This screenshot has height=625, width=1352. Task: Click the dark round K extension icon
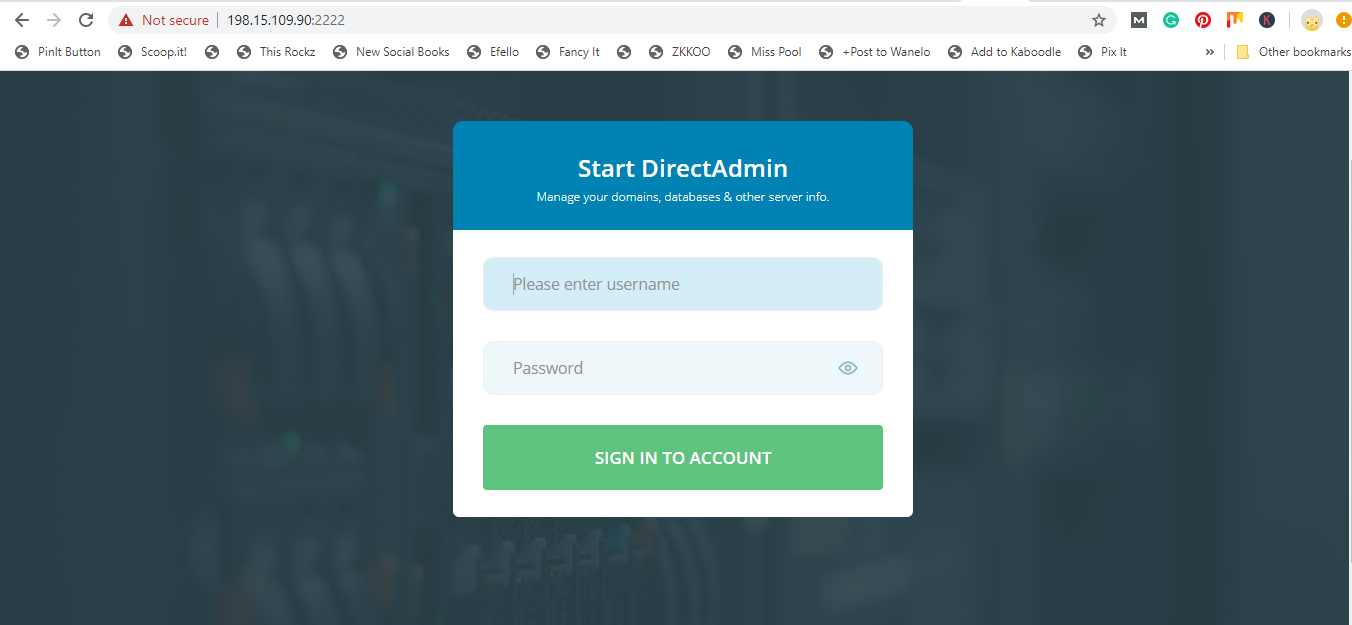point(1267,20)
